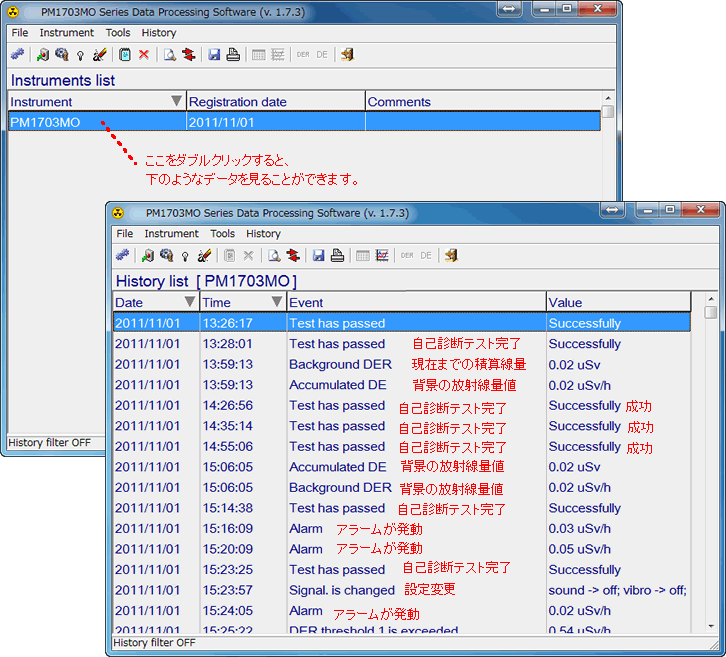Click device-with-arrow icon in History list toolbar

[x=147, y=255]
